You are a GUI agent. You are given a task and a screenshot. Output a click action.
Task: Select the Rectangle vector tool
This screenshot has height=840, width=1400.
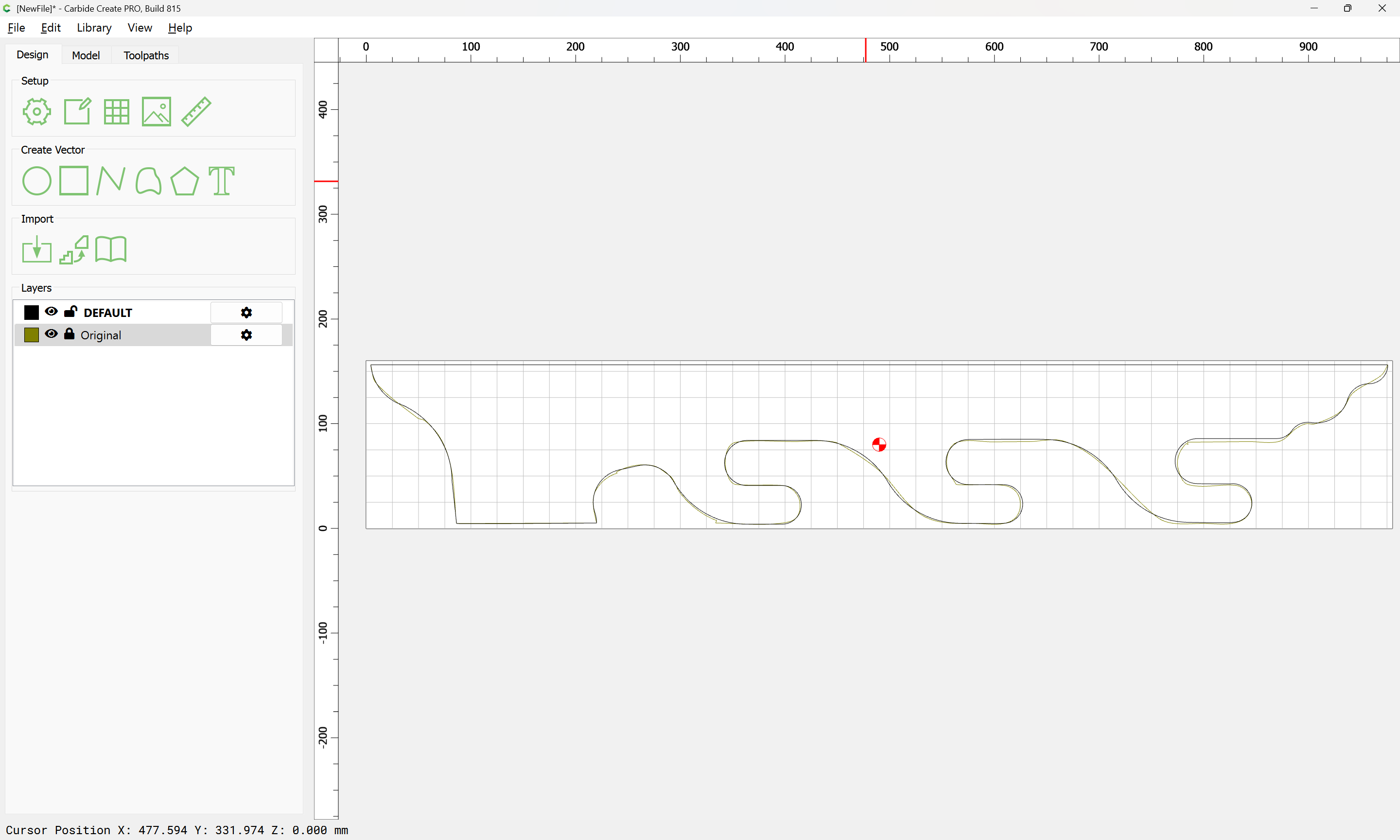point(74,181)
